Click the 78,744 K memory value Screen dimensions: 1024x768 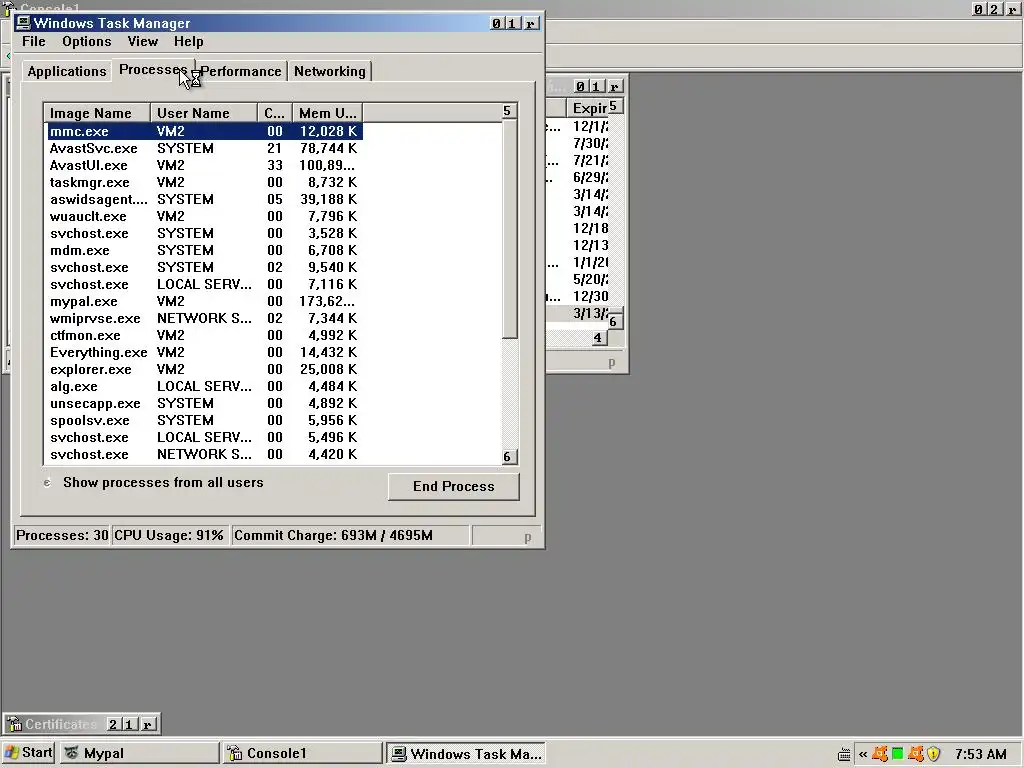coord(328,148)
